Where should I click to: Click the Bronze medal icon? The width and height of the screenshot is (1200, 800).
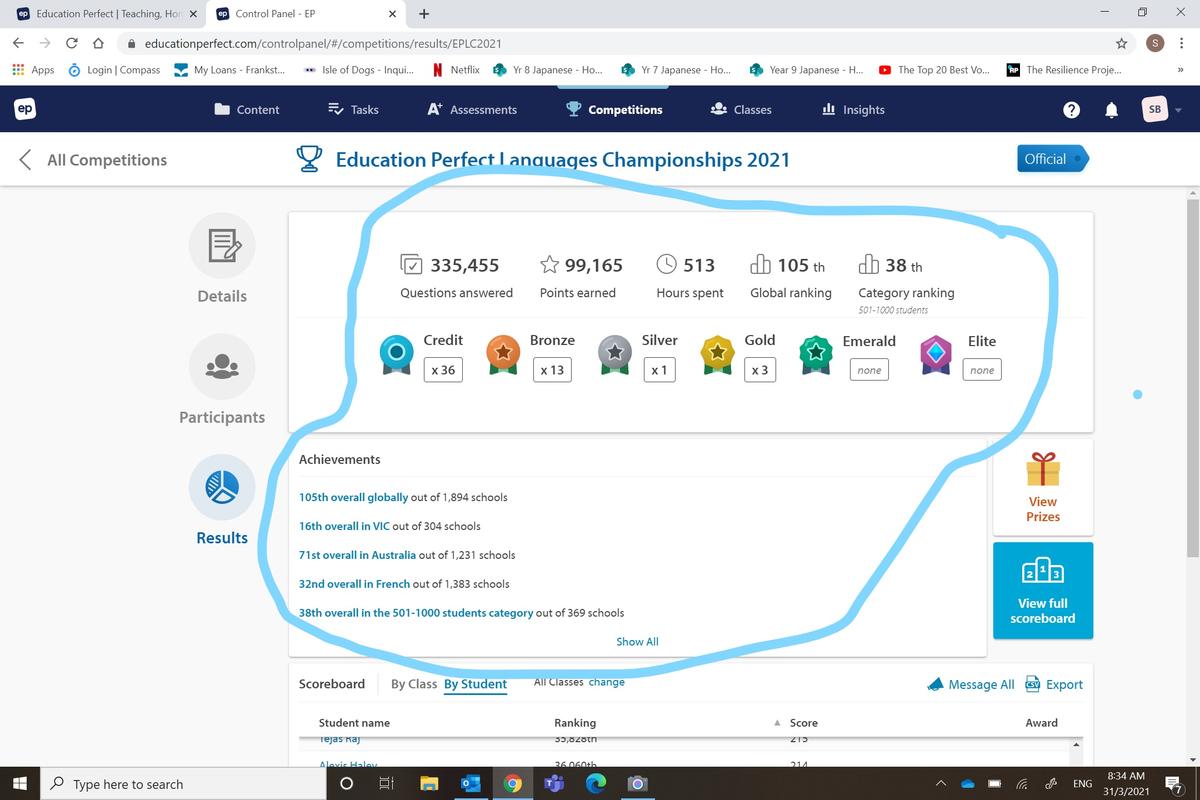coord(504,355)
